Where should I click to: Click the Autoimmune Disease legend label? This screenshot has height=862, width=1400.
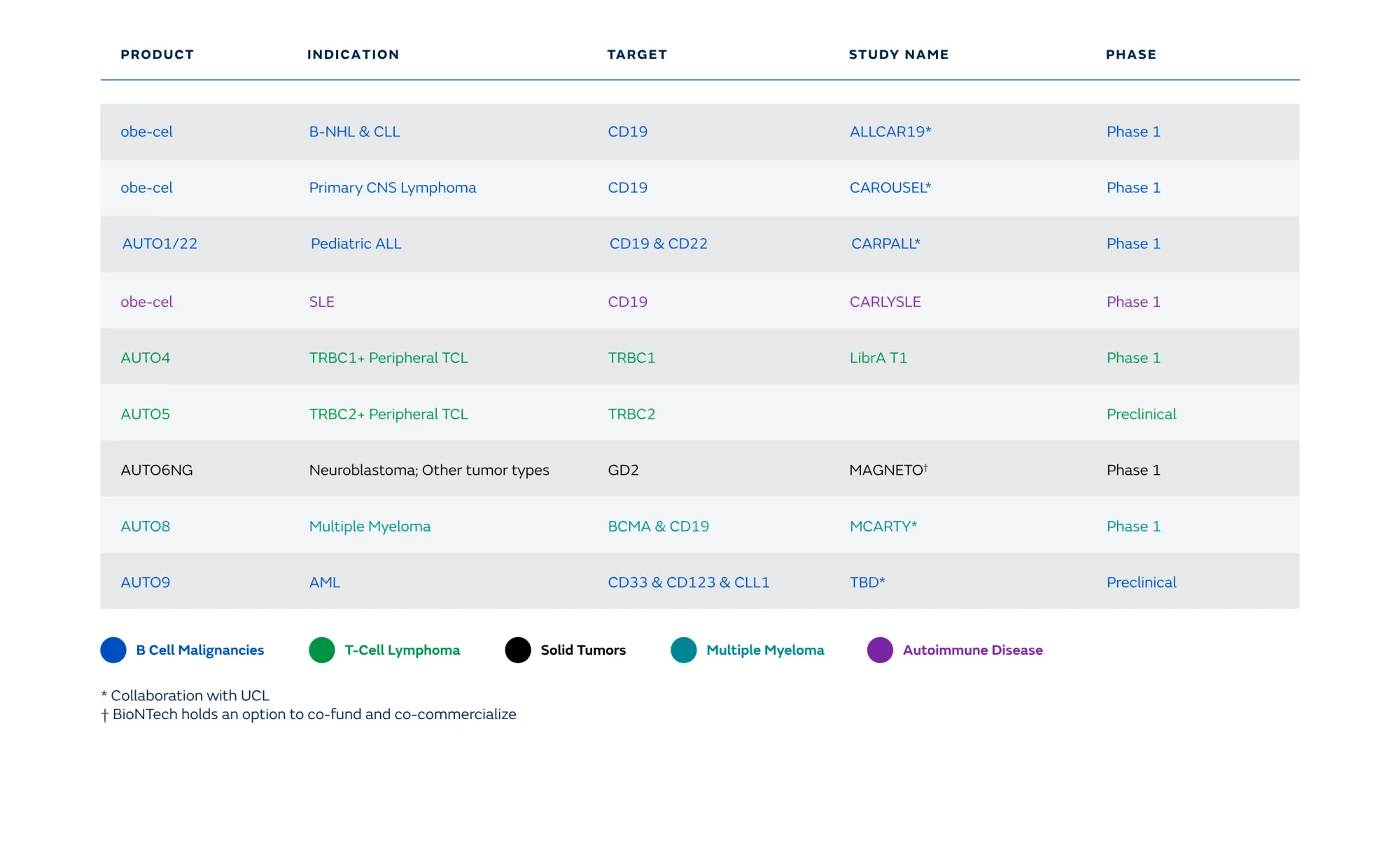click(972, 650)
